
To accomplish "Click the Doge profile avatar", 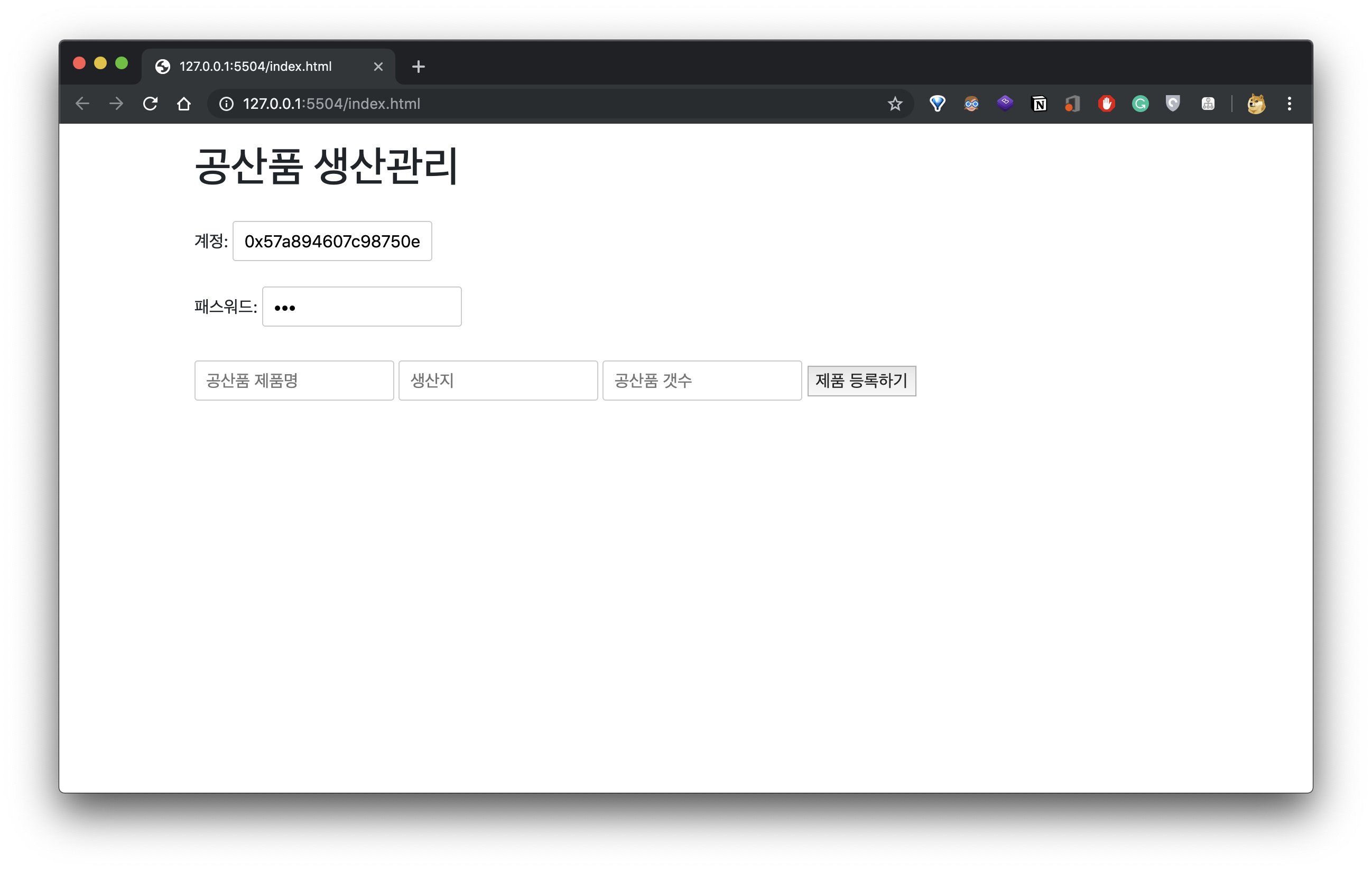I will [1256, 104].
